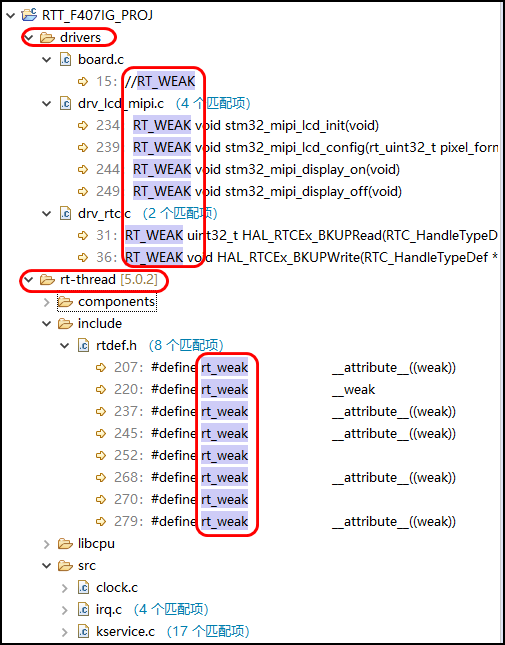Open match stm32_mipi_display_on on line 244
This screenshot has height=645, width=505.
(x=266, y=169)
